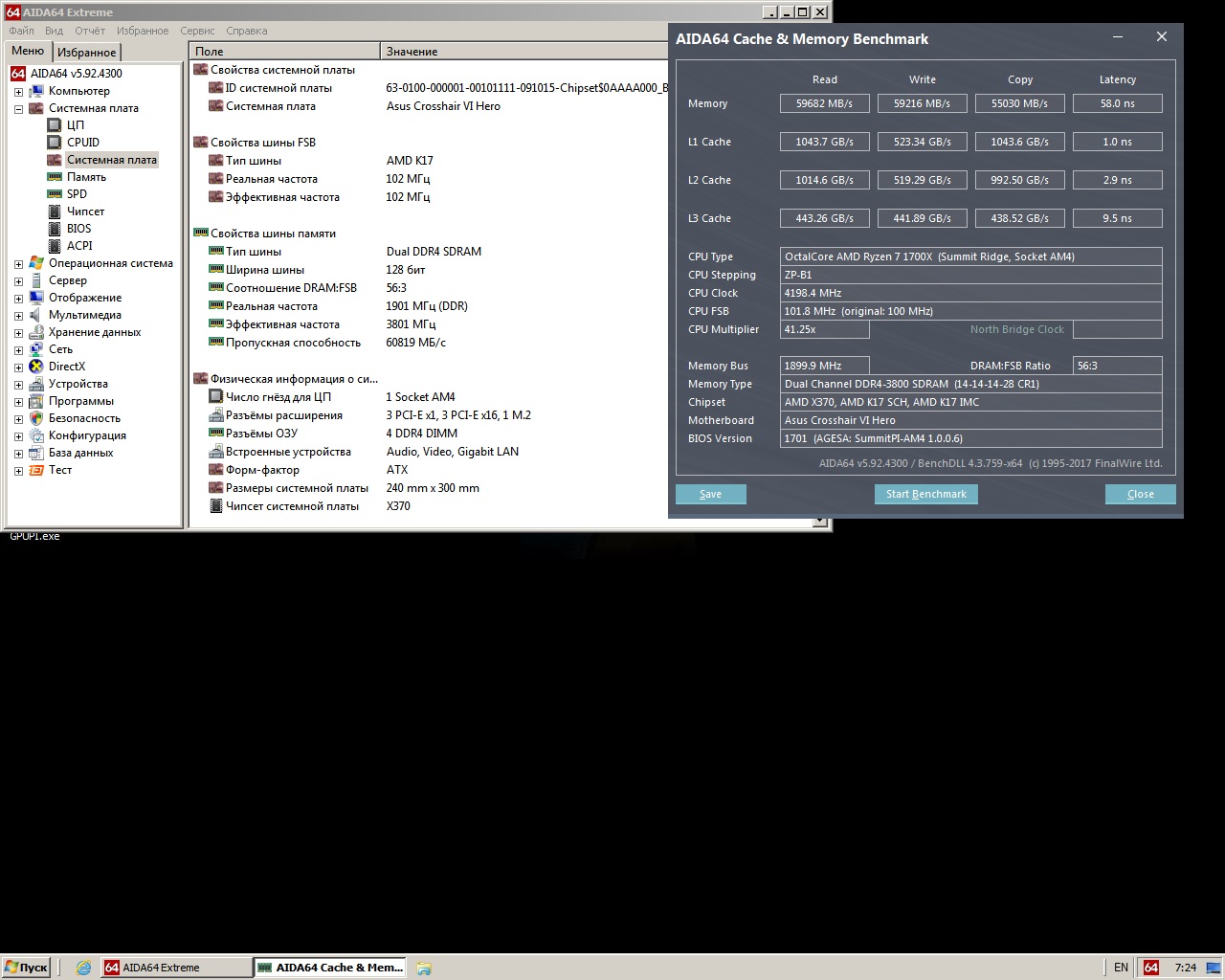Select the Разъёмы ОЗУ row
Image resolution: width=1225 pixels, height=980 pixels.
(261, 434)
